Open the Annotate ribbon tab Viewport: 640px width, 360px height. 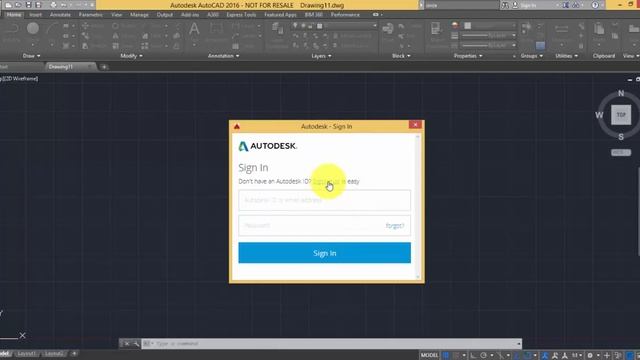[60, 15]
